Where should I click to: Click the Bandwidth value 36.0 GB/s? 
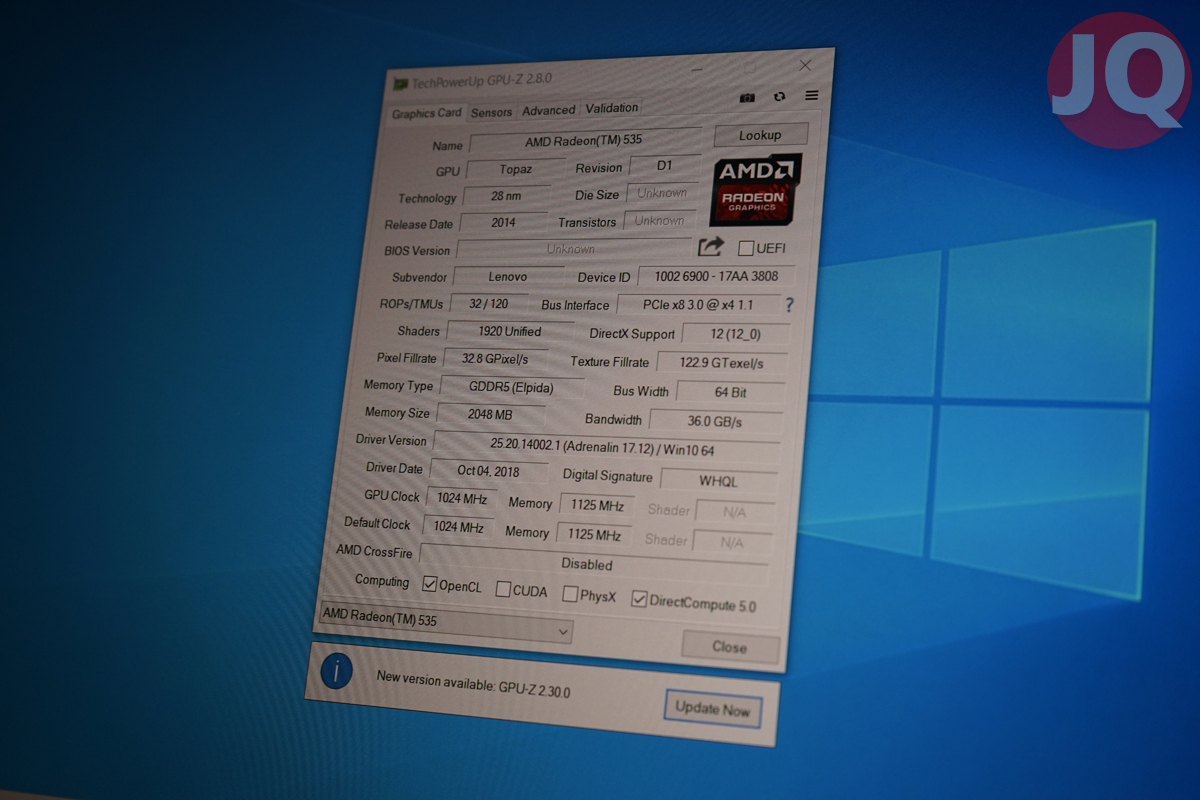716,421
